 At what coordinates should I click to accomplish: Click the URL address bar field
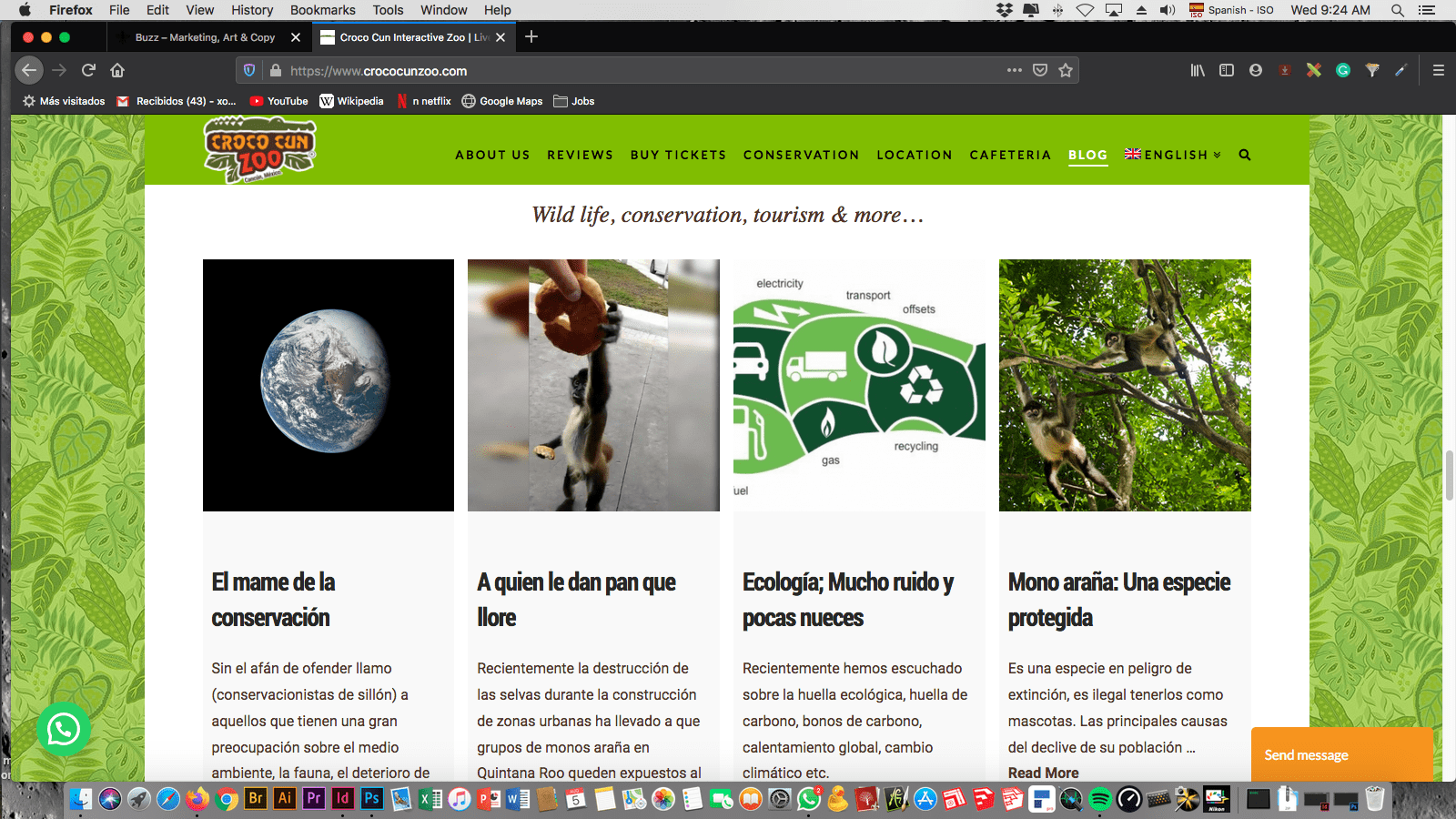pos(637,71)
